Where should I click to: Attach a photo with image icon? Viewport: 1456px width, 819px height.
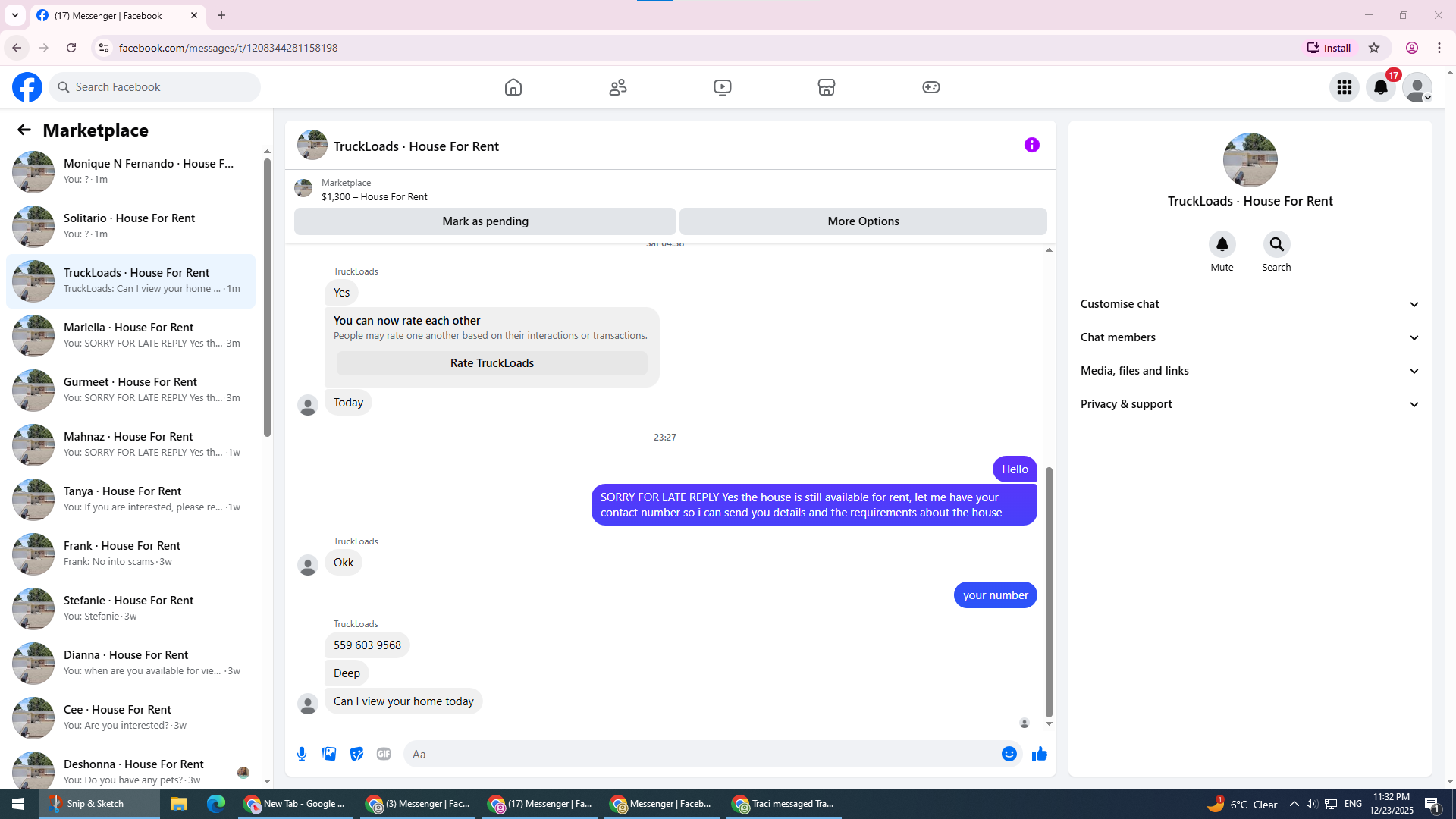[329, 754]
